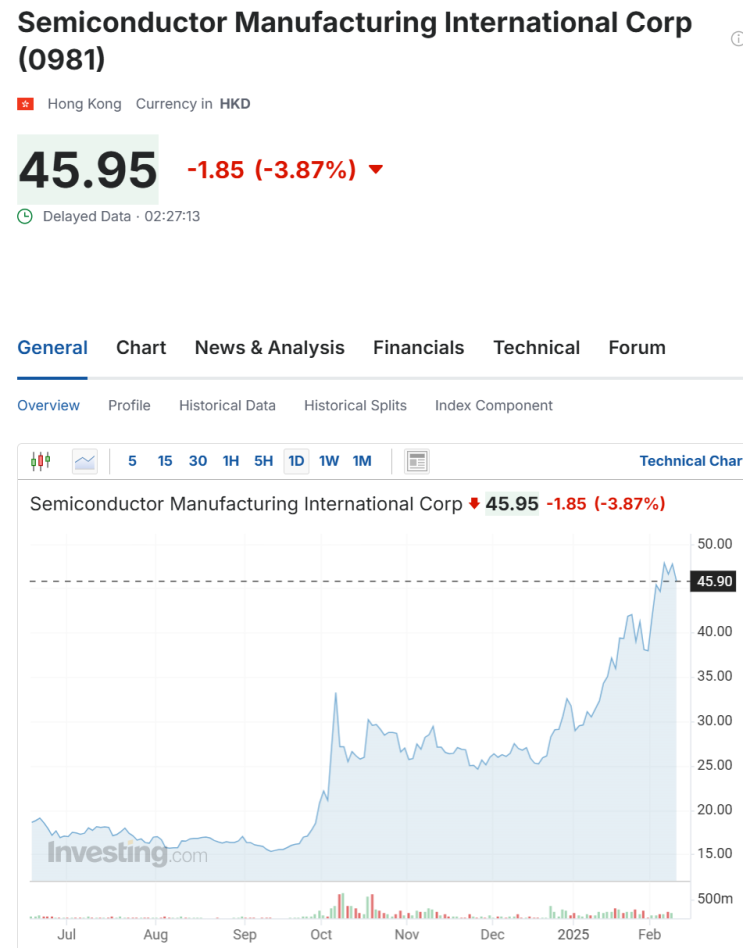743x948 pixels.
Task: Click the 45.90 price label on the chart axis
Action: [x=714, y=581]
